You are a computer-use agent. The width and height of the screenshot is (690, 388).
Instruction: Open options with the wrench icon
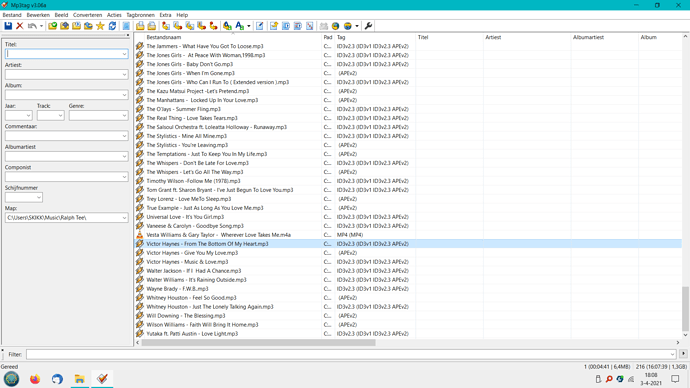point(368,26)
